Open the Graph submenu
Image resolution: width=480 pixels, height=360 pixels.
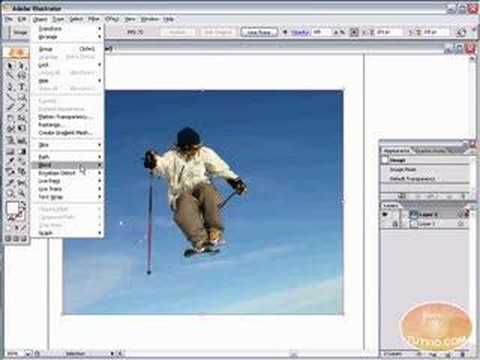click(x=67, y=233)
